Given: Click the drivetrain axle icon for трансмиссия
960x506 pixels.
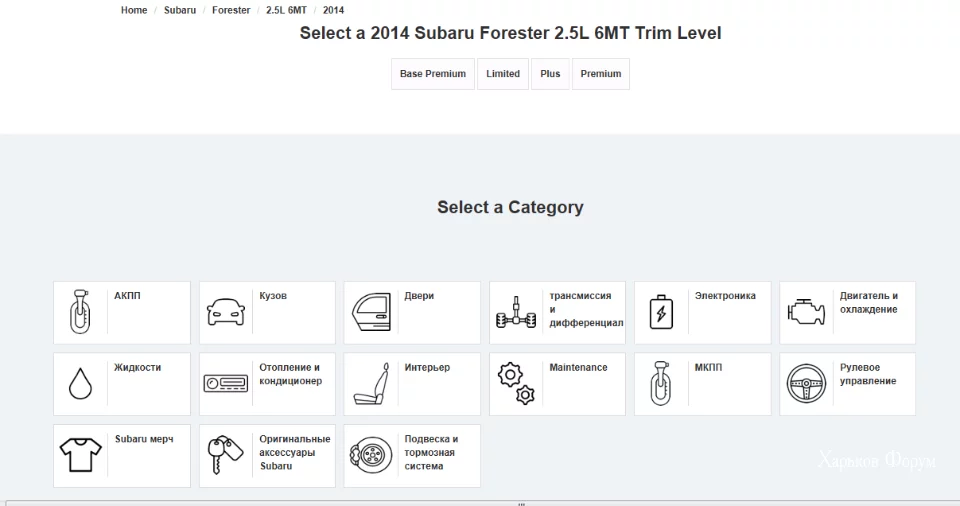Looking at the screenshot, I should click(x=516, y=312).
